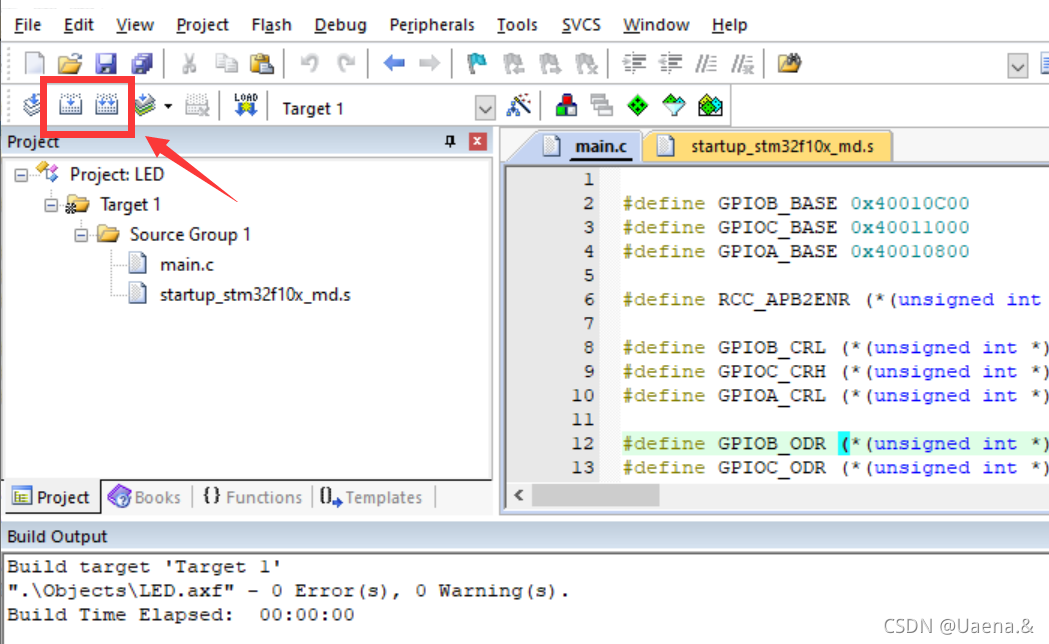Undo last edit
1049x644 pixels.
(309, 64)
